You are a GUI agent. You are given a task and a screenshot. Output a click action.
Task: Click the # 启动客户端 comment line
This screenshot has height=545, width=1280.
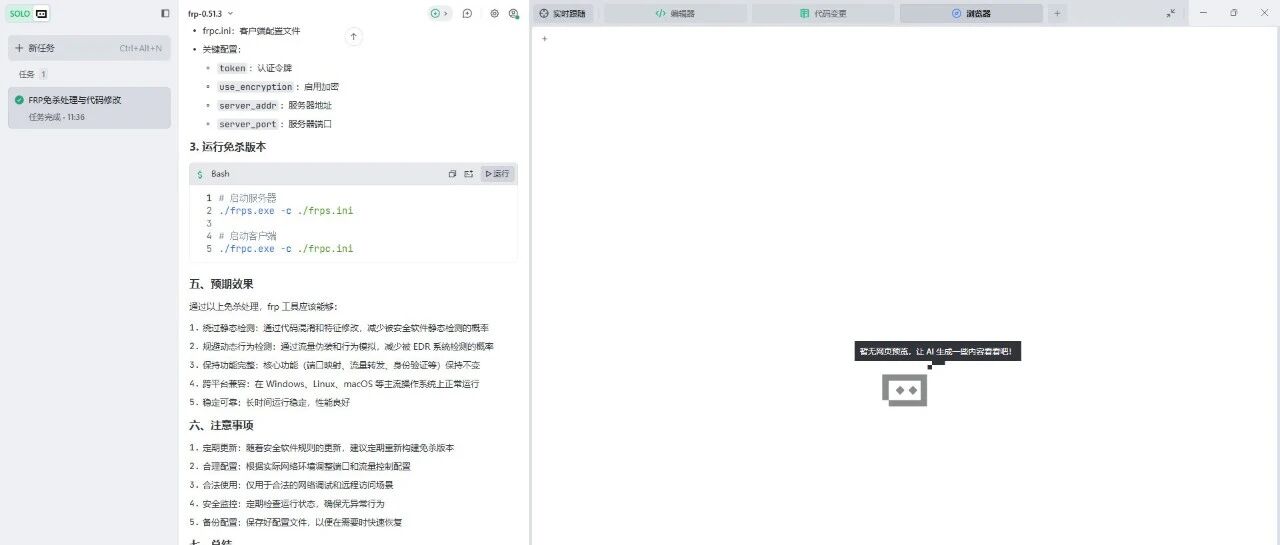(247, 236)
